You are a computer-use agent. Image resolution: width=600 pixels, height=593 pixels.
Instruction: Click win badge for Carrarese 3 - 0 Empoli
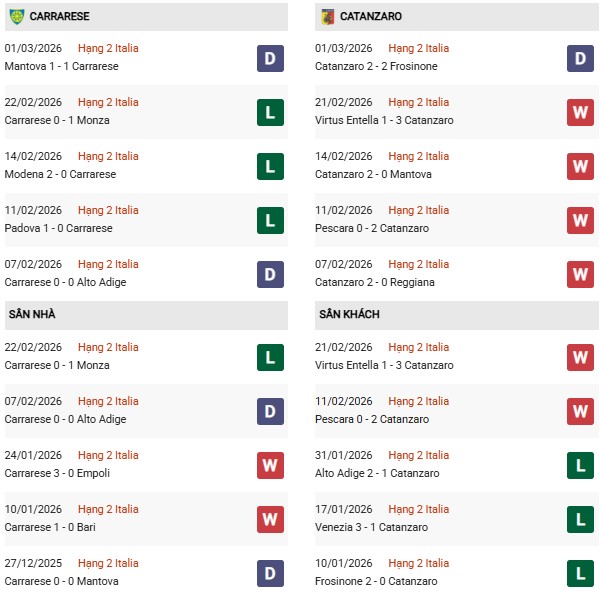point(270,465)
